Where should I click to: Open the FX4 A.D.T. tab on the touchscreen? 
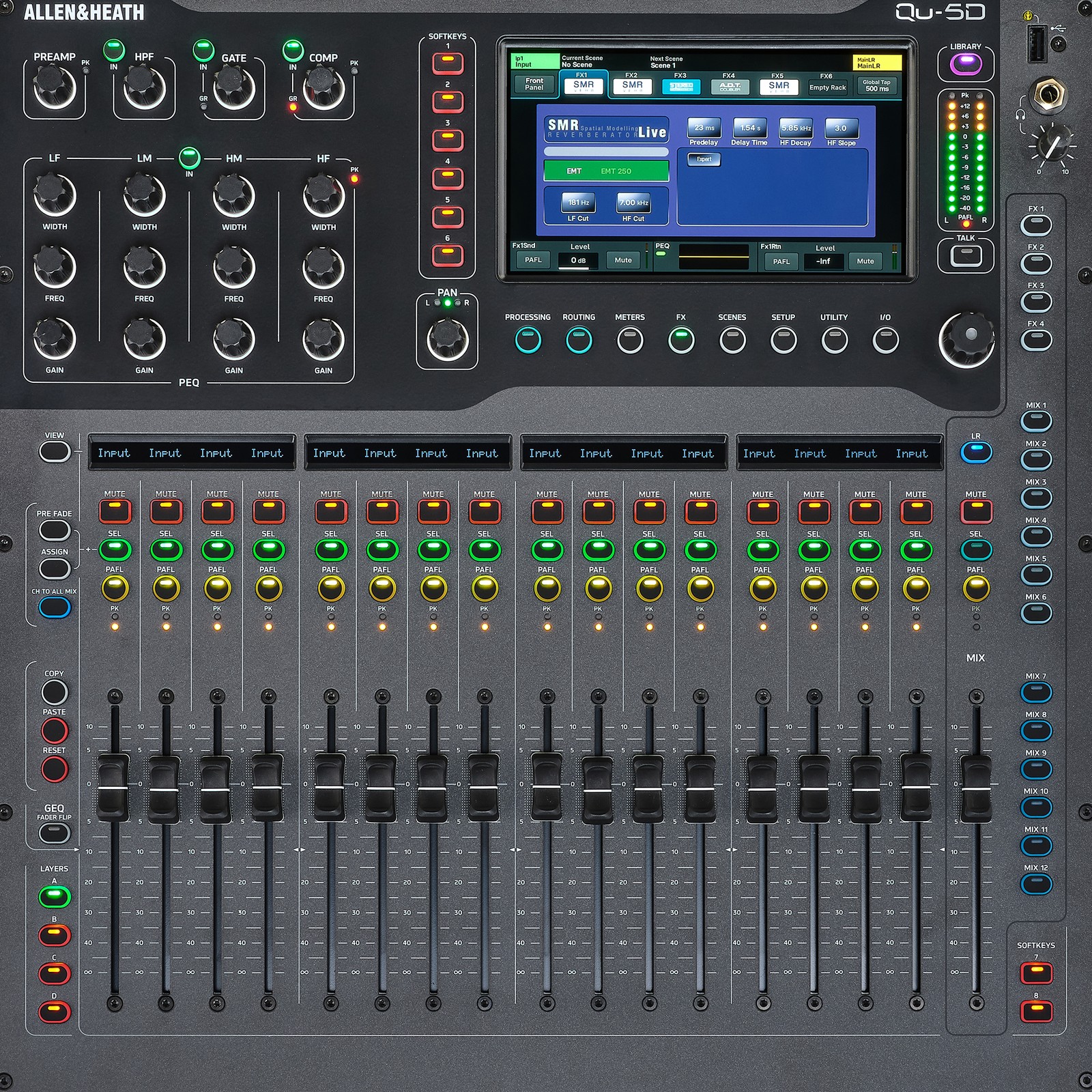click(x=730, y=87)
